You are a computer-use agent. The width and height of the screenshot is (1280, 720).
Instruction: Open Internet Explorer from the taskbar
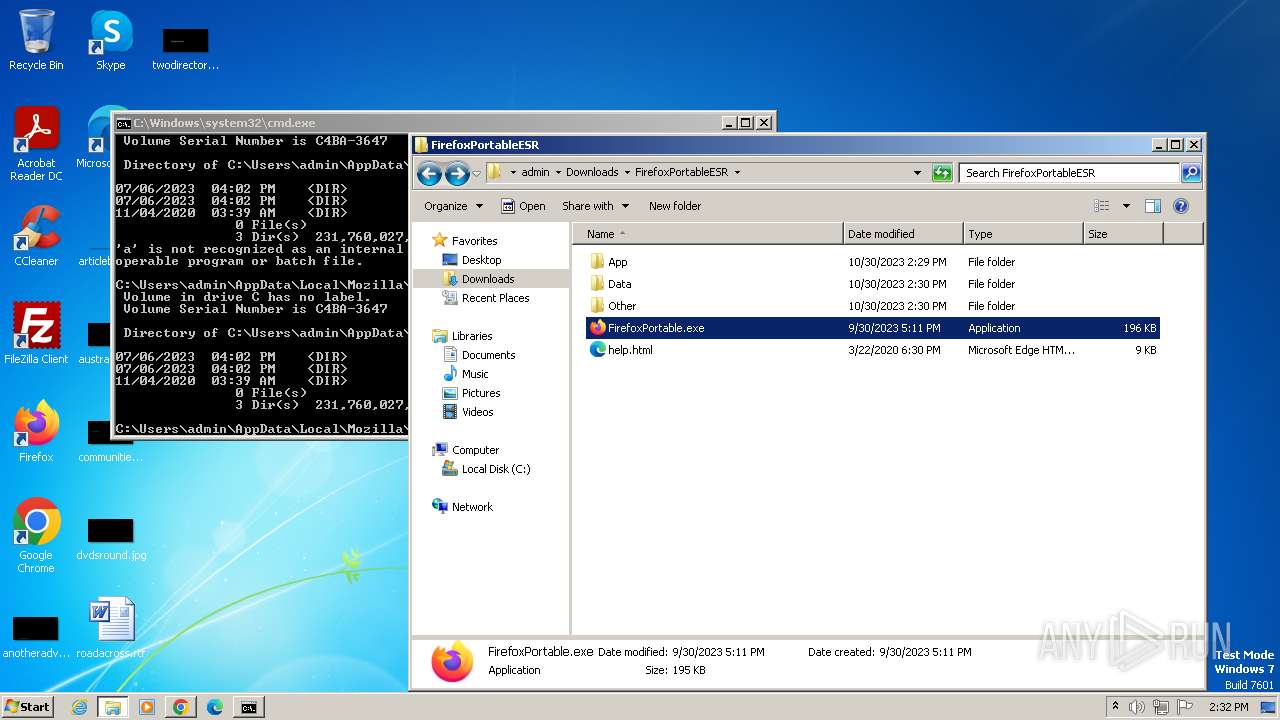[x=79, y=707]
